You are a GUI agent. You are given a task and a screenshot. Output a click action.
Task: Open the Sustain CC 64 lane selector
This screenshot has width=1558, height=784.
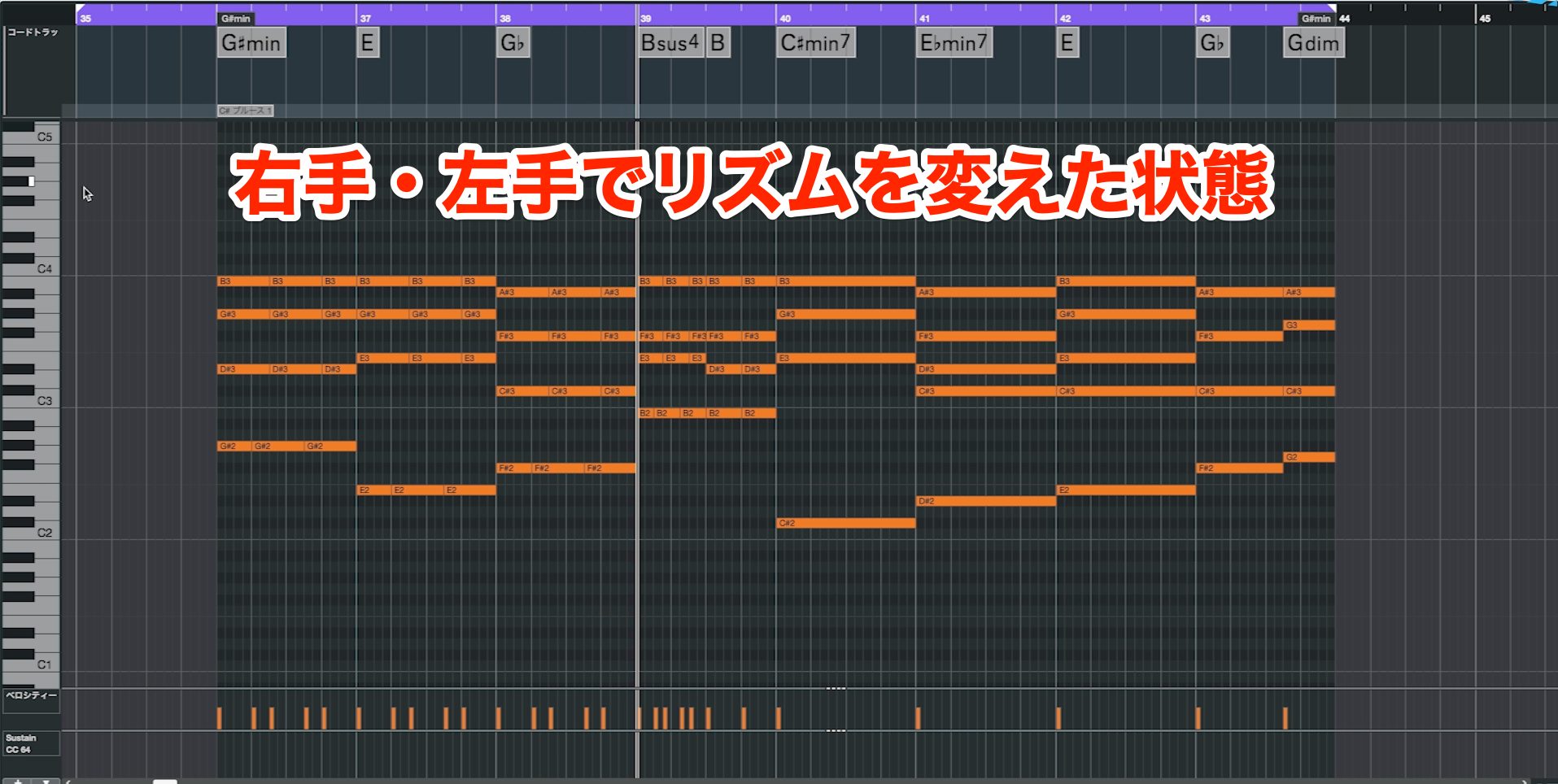(x=31, y=743)
